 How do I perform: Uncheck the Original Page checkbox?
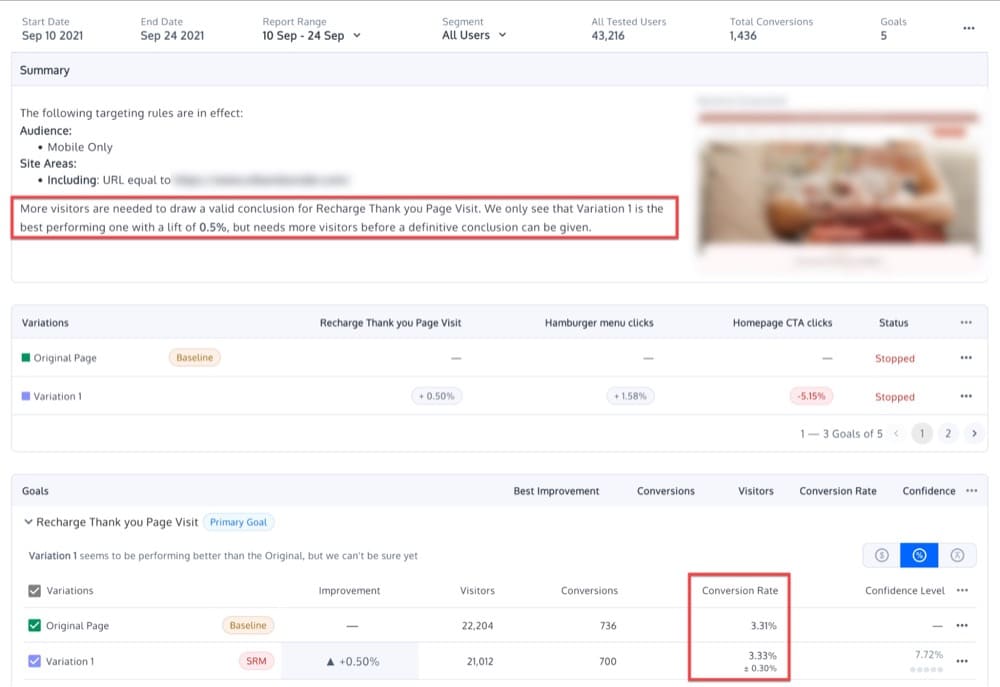34,625
